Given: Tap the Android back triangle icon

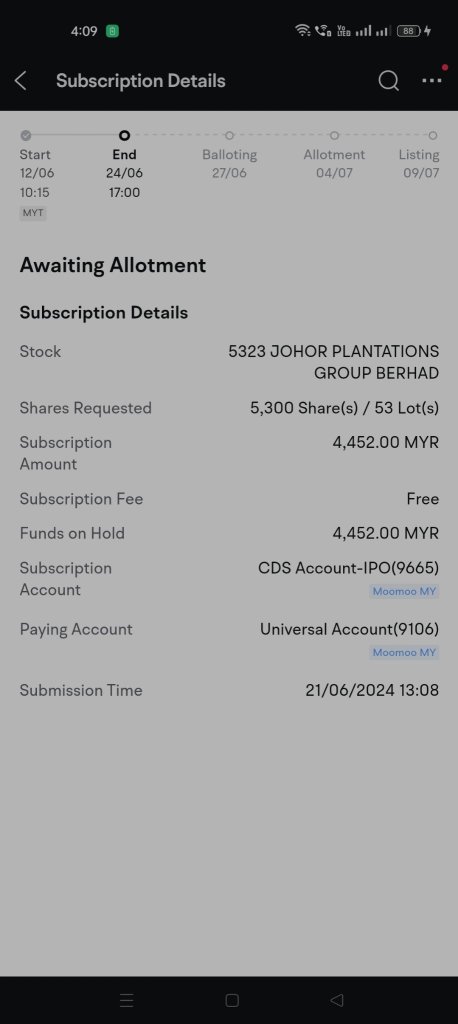Looking at the screenshot, I should (337, 1000).
